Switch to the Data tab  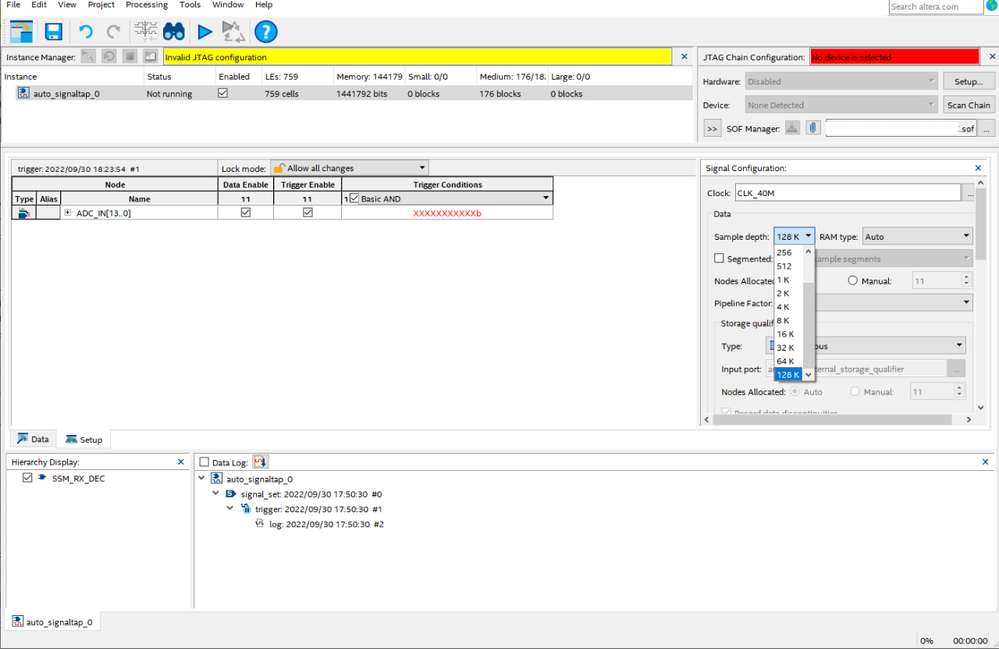click(33, 439)
